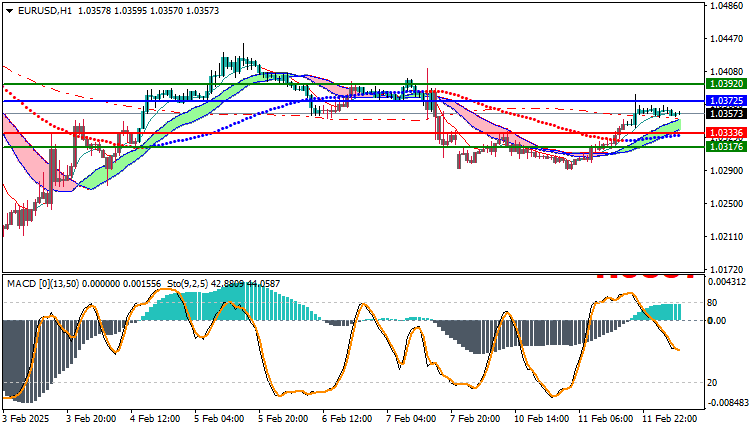Select the 3 Feb 20:00 time label
Screen dimensions: 750x430
coord(91,419)
